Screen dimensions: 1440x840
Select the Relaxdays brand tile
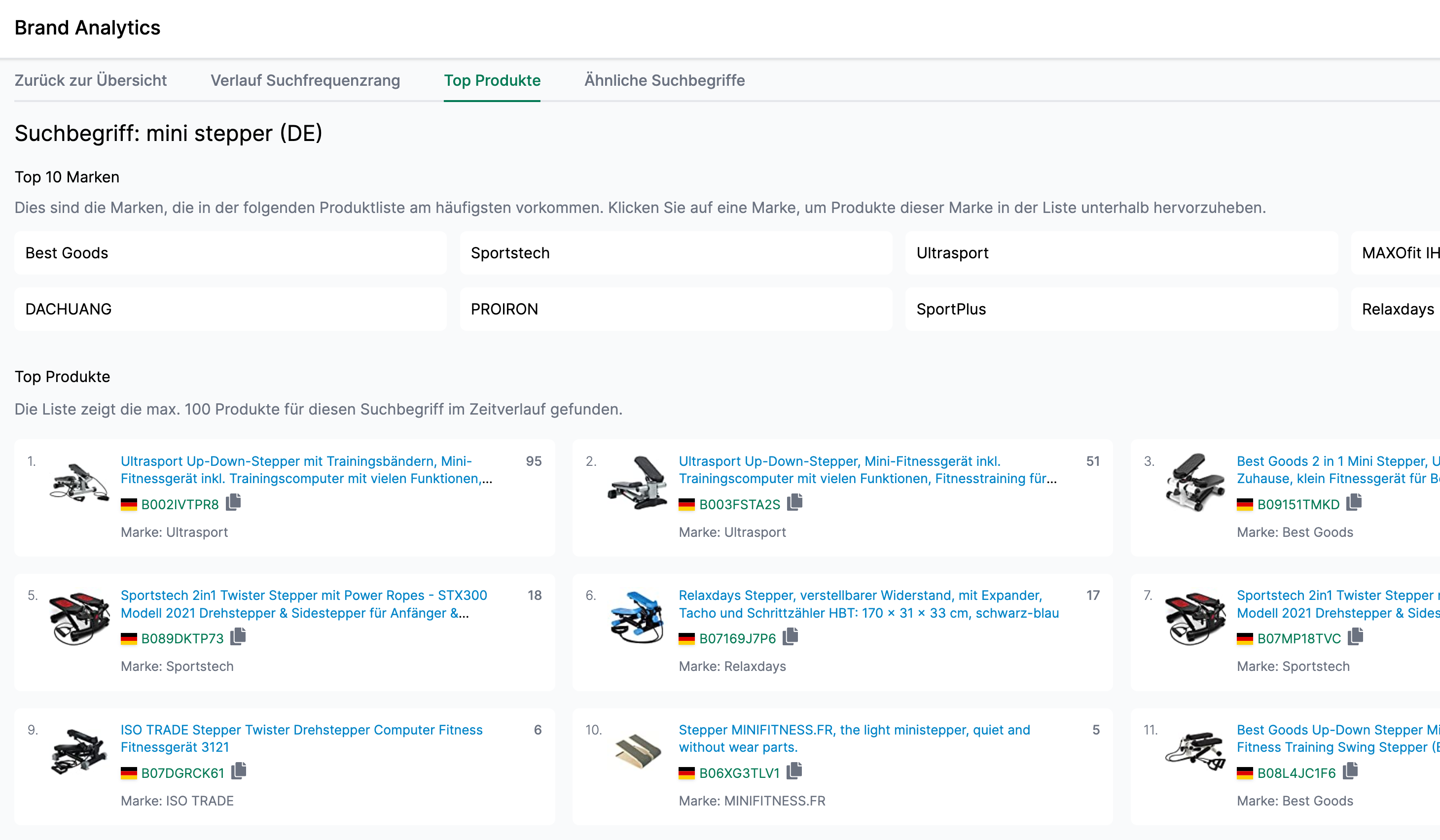tap(1396, 309)
